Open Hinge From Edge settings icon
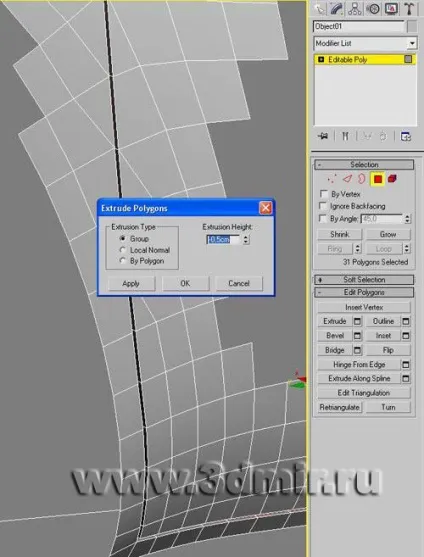Screen dimensions: 424x557 [406, 364]
